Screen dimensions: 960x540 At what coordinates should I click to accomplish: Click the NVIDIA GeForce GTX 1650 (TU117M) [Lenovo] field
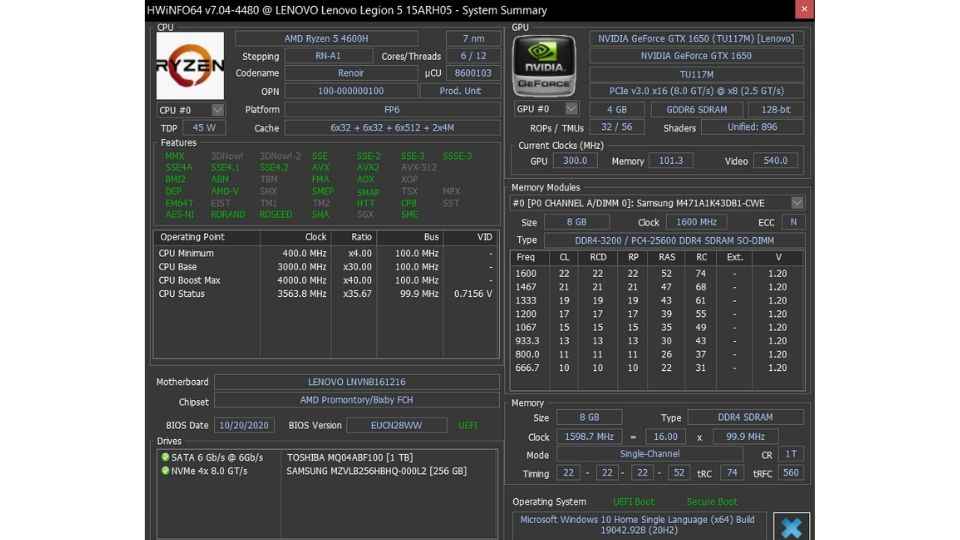[696, 38]
